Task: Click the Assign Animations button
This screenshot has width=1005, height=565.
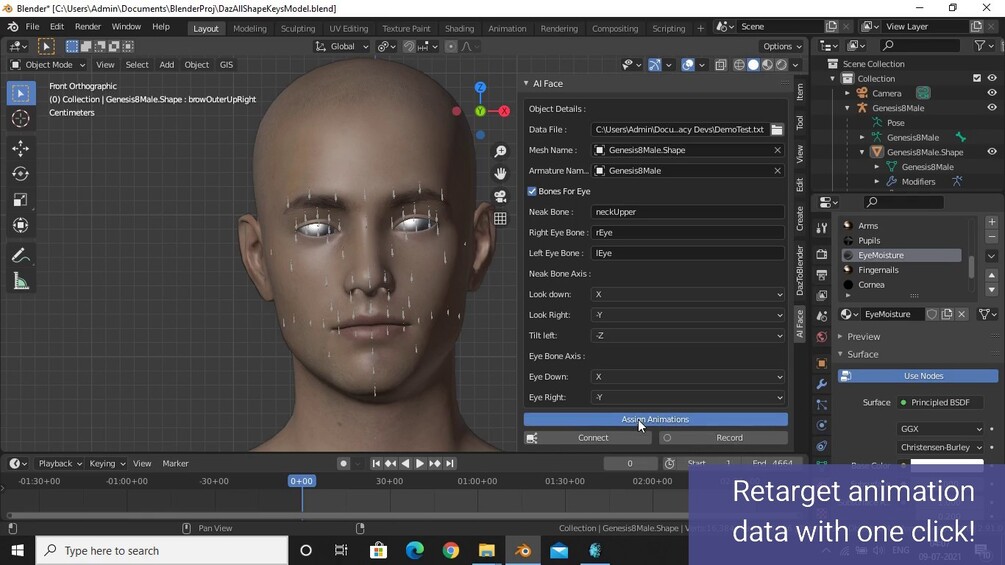Action: (x=655, y=419)
